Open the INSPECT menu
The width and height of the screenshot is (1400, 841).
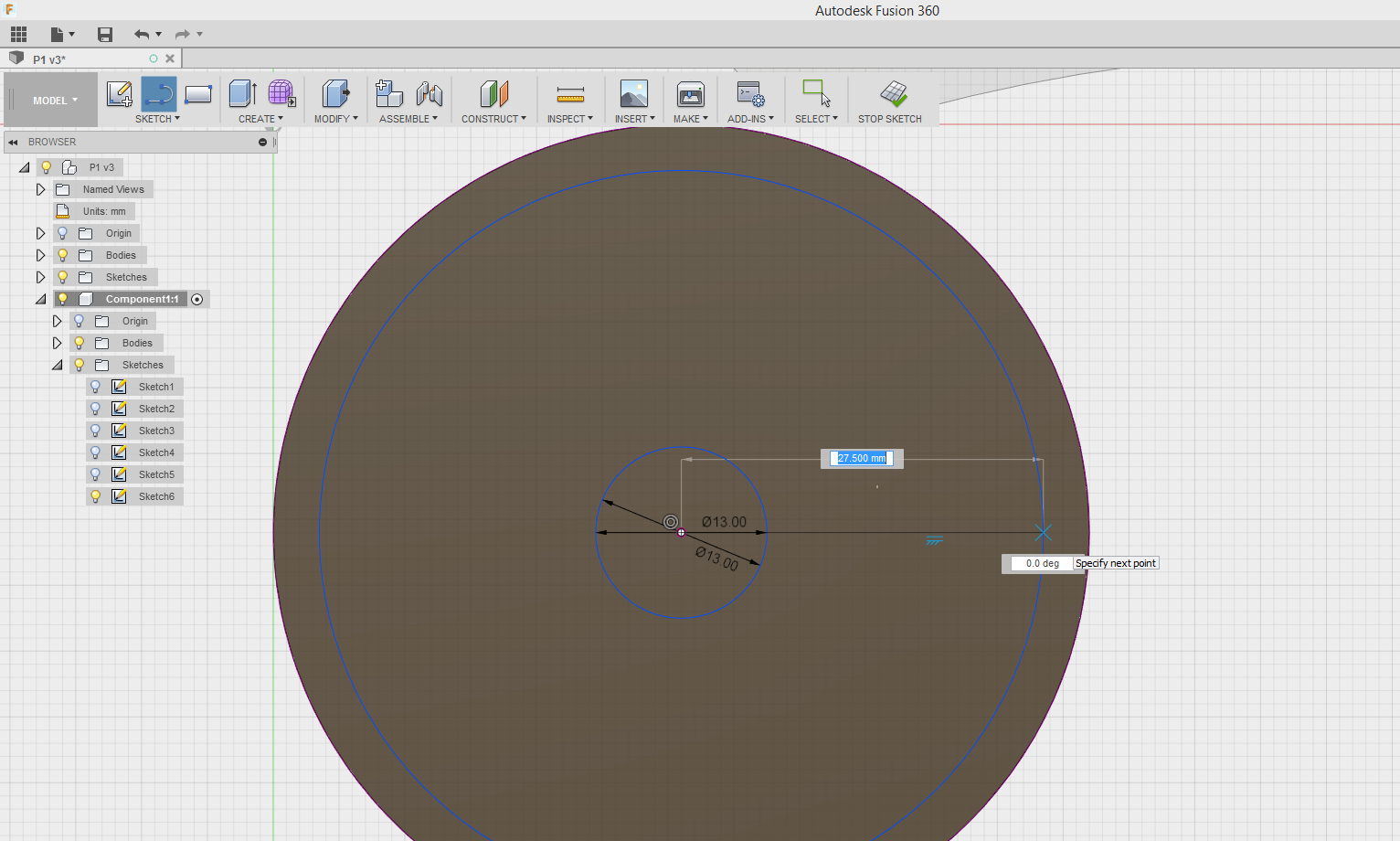[570, 119]
